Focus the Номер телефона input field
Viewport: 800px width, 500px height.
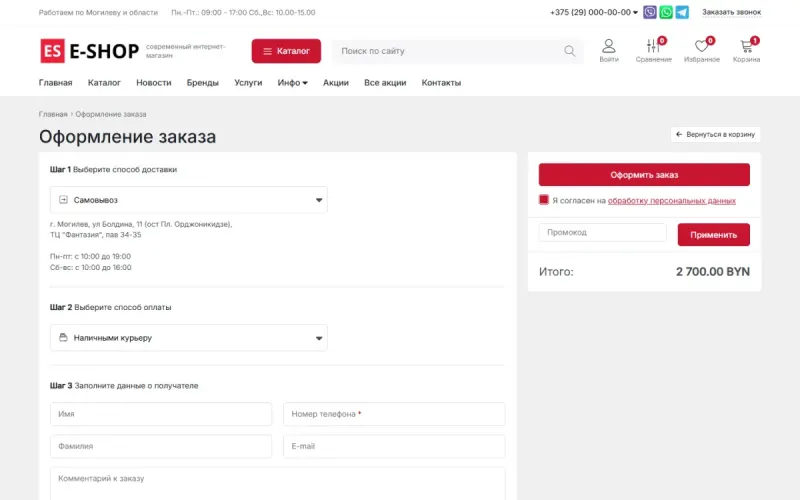(x=394, y=414)
